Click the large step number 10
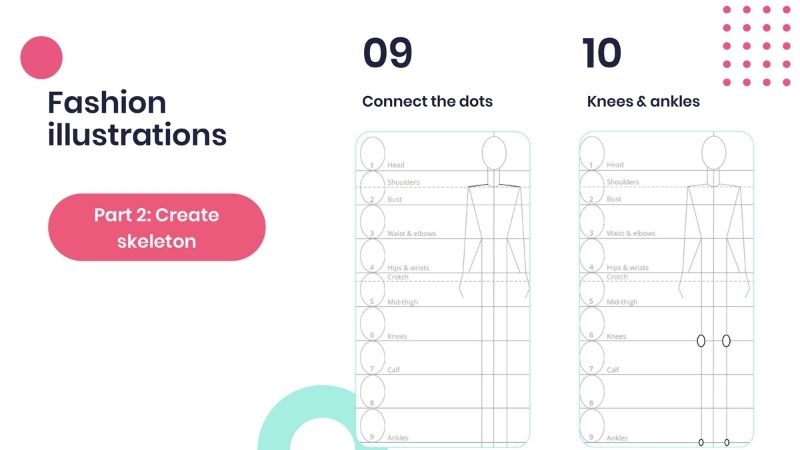Screen dimensions: 800x450 point(601,54)
